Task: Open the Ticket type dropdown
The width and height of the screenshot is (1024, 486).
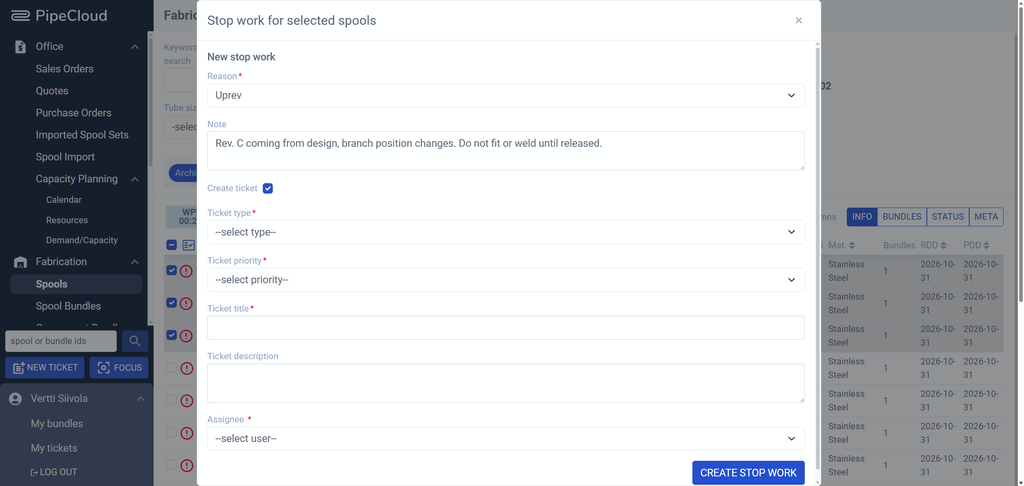Action: click(505, 232)
